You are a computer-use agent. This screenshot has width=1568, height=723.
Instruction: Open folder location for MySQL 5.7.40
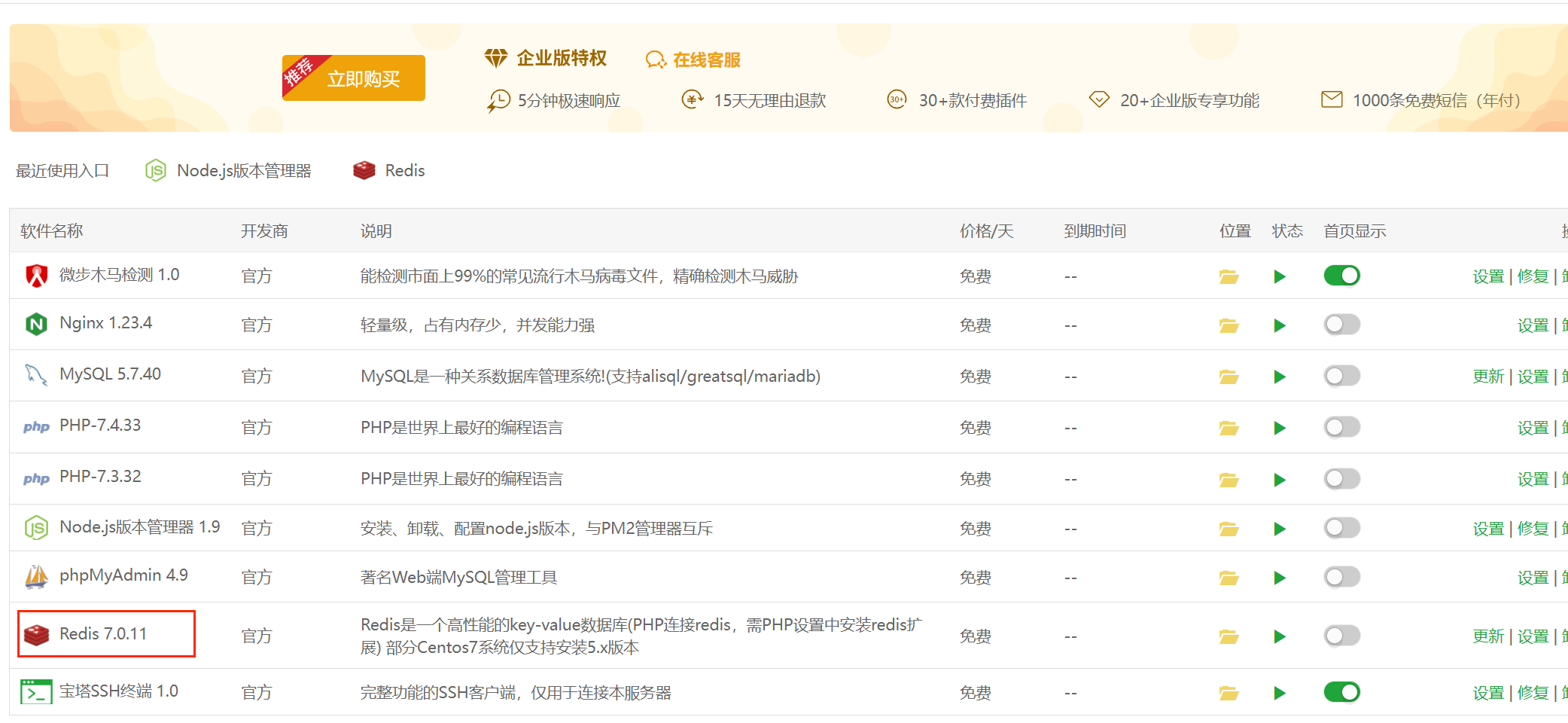[x=1229, y=377]
